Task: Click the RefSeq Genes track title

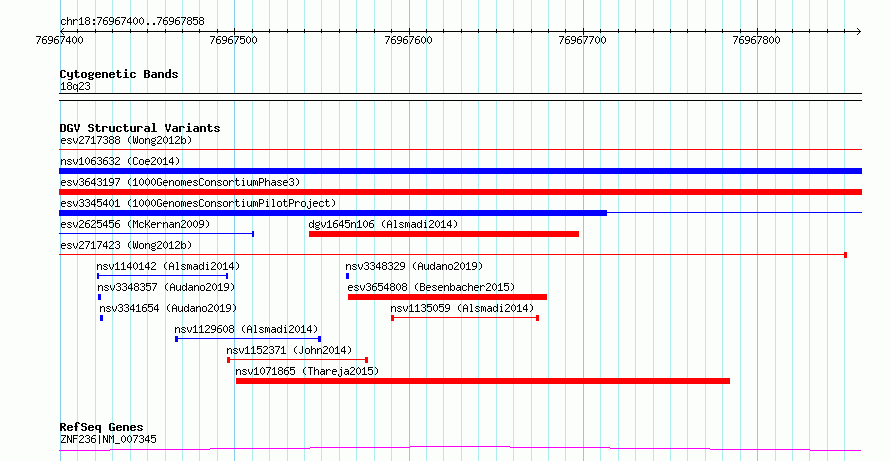Action: point(101,427)
